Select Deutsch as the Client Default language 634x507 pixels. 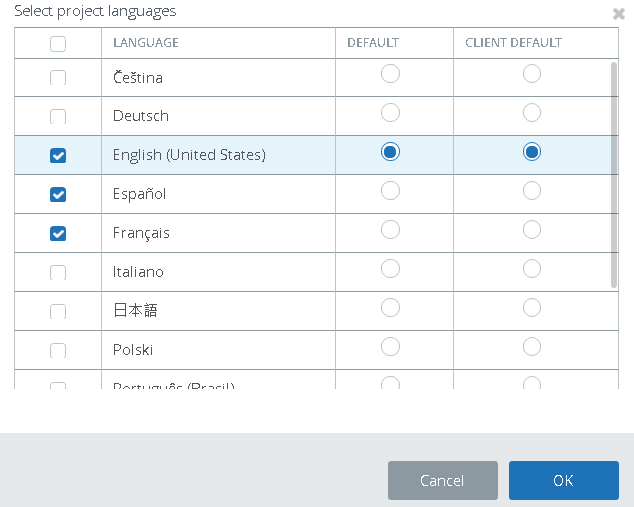click(532, 112)
